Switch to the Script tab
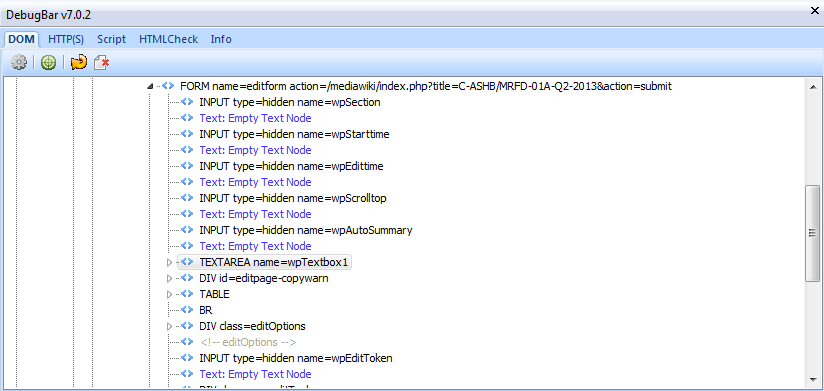Screen dimensions: 824x391 (111, 39)
